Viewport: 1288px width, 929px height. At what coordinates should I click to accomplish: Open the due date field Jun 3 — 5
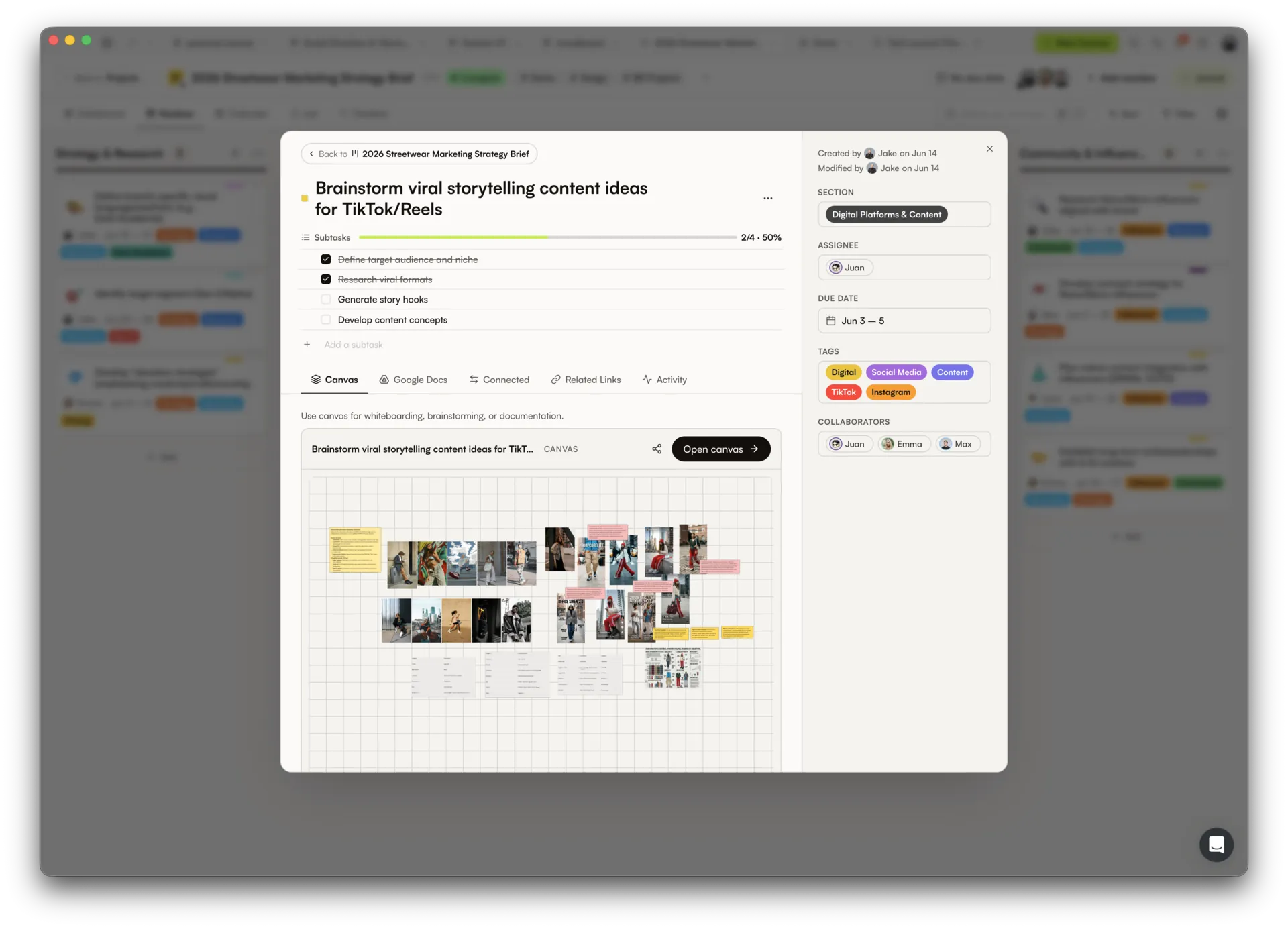[x=904, y=321]
